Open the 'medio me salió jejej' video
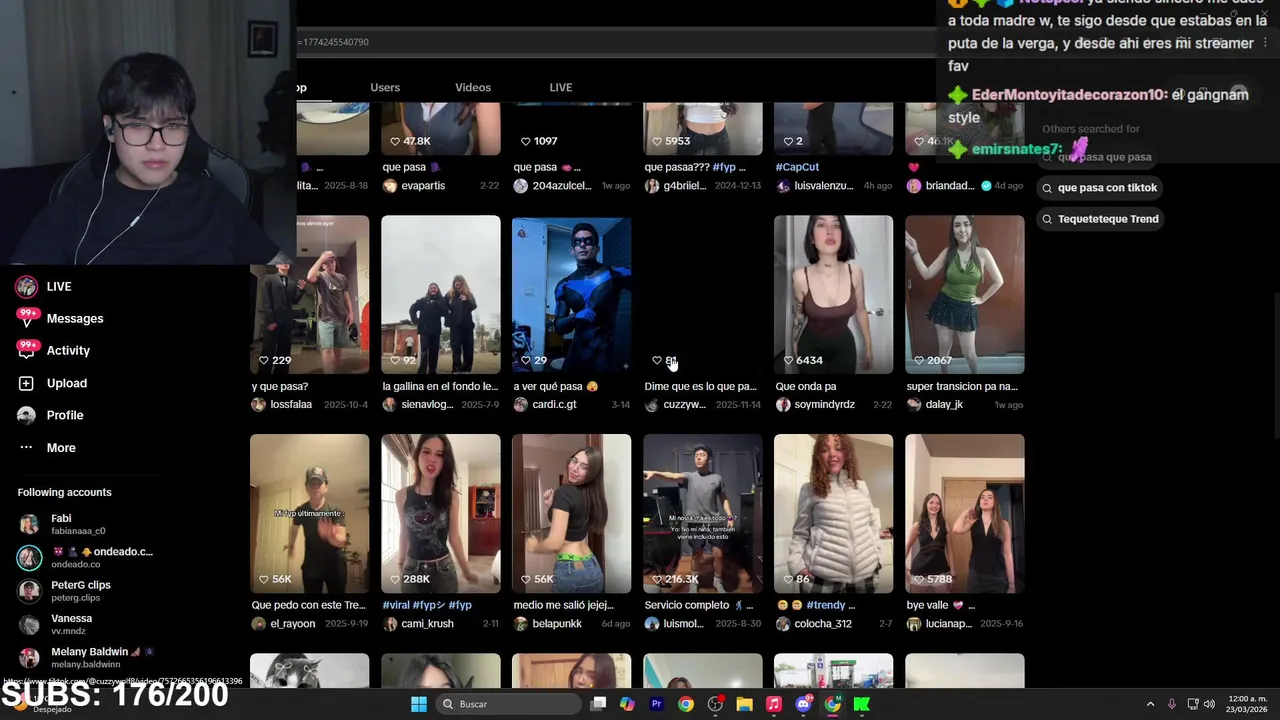 point(572,514)
